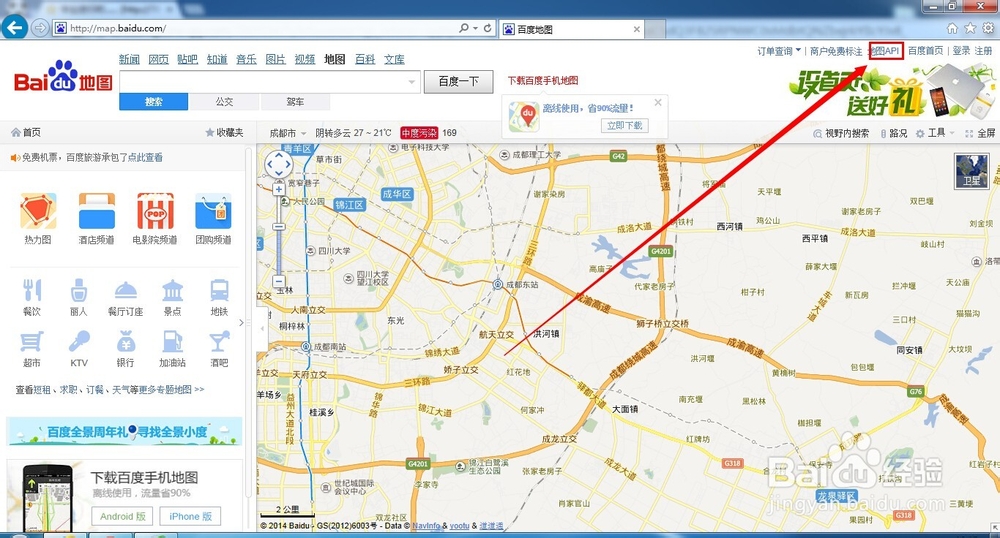Click the browser forward arrow button
Viewport: 1000px width, 538px height.
point(40,27)
